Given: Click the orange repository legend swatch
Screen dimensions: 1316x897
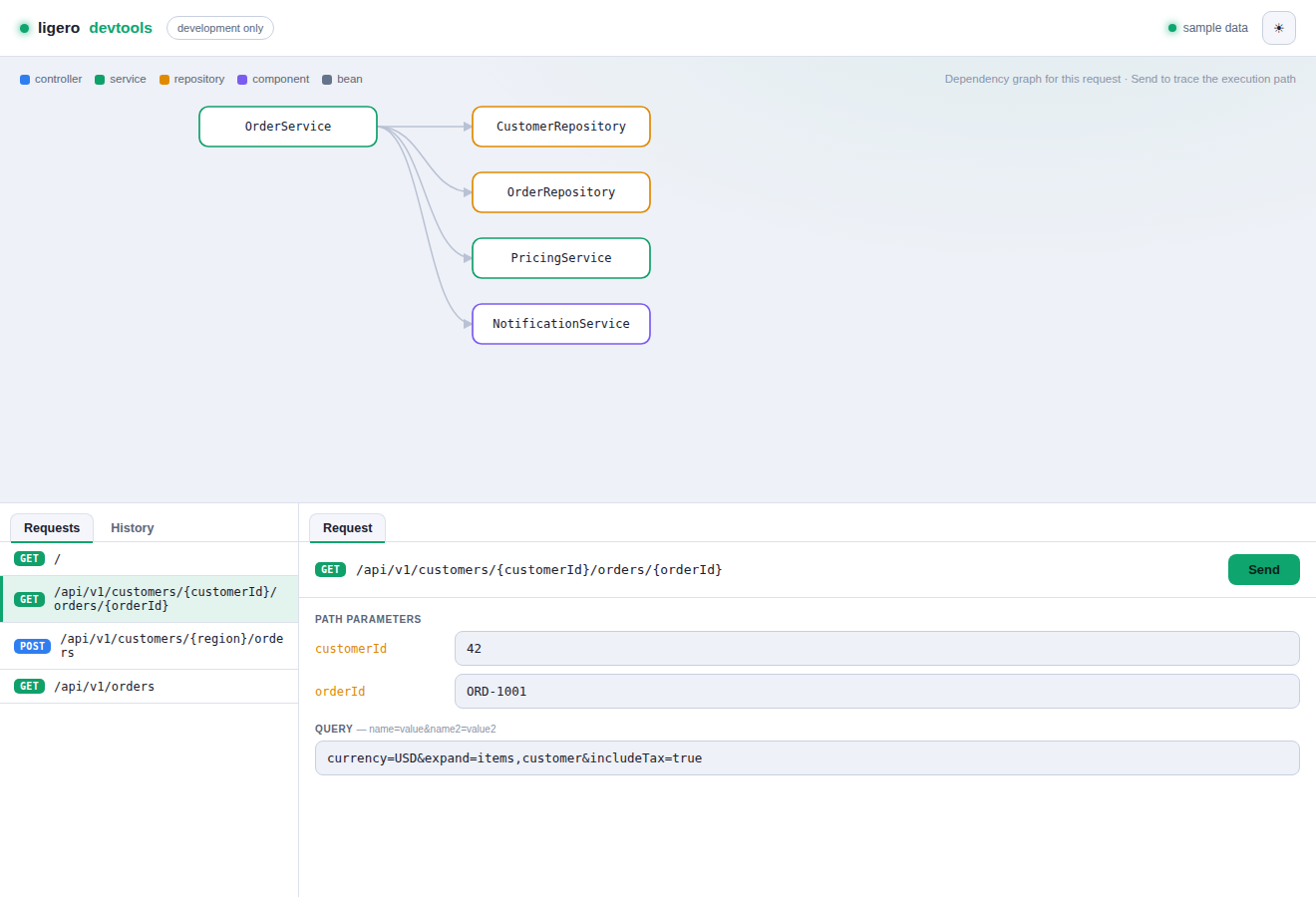Looking at the screenshot, I should click(x=164, y=80).
